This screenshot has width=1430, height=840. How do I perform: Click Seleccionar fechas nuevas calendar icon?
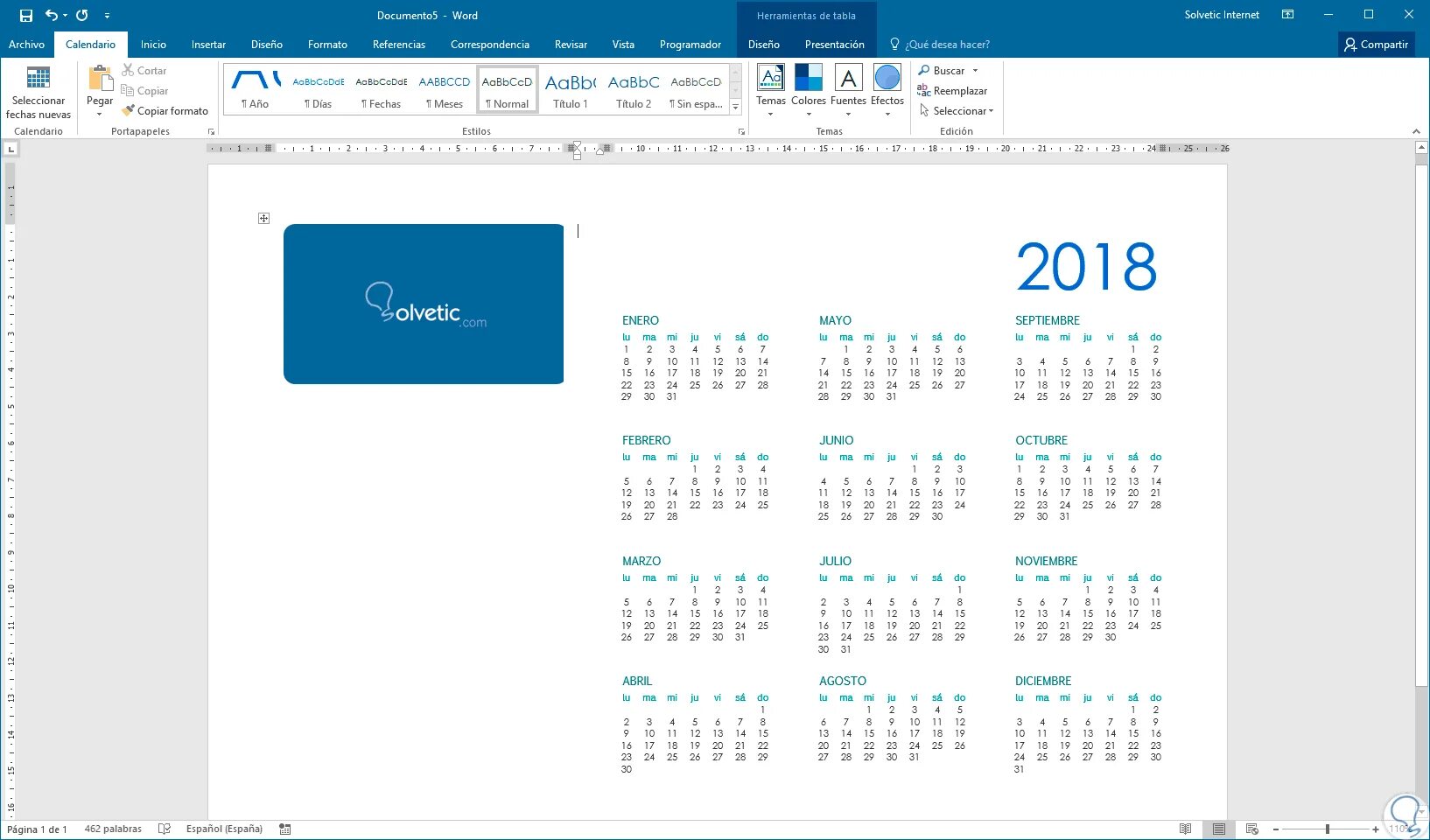[x=39, y=77]
